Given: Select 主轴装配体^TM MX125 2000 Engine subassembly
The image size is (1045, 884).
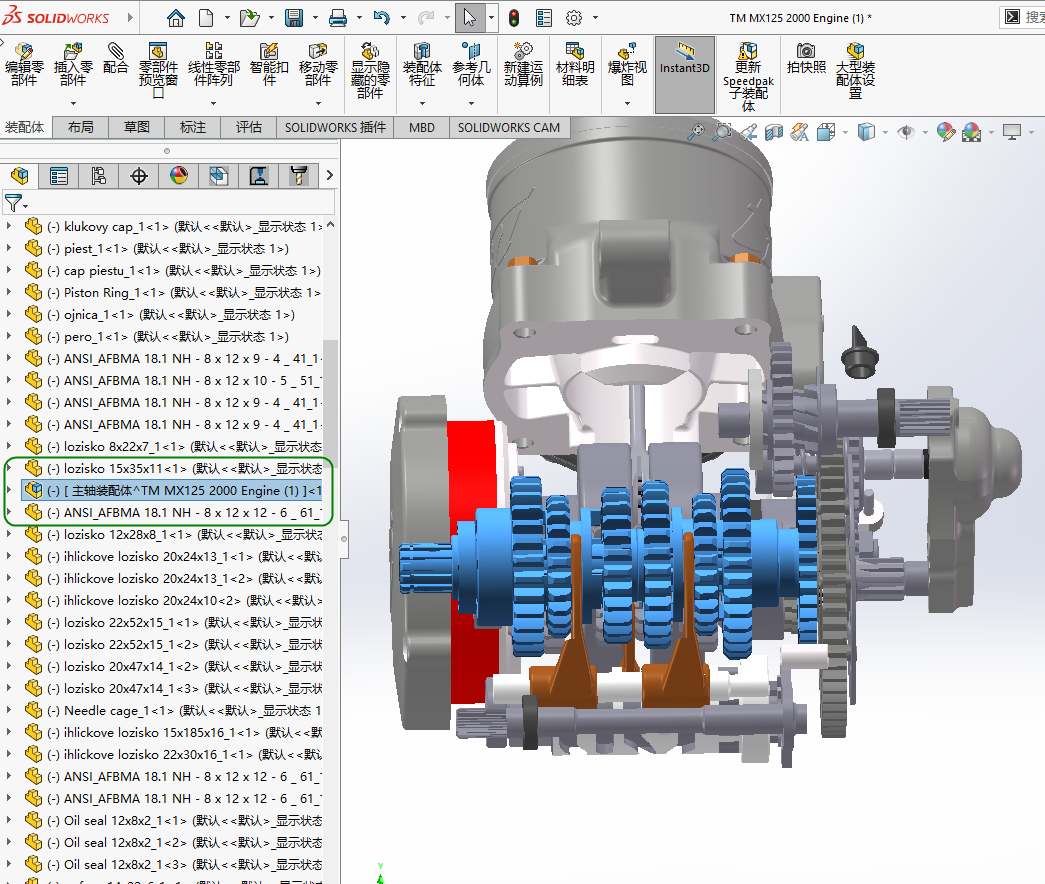Looking at the screenshot, I should point(172,491).
